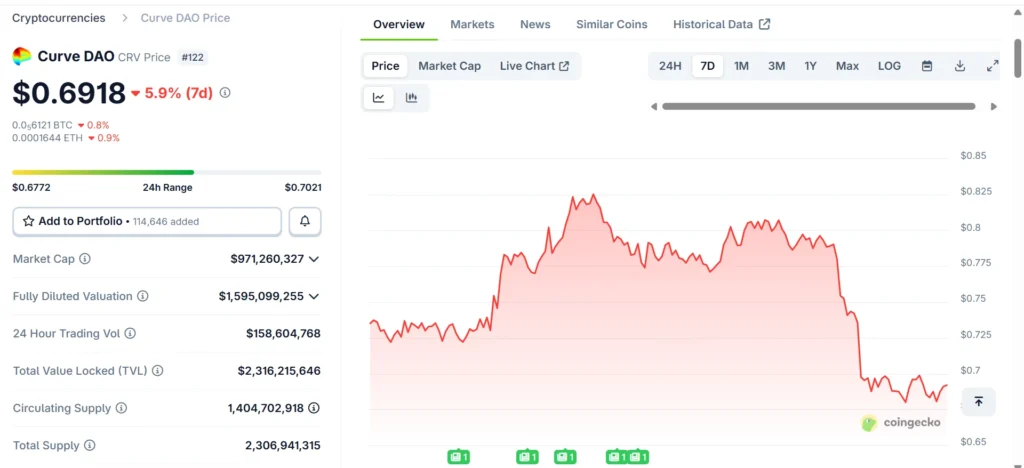This screenshot has width=1024, height=468.
Task: Click the Cryptocurrencies breadcrumb link
Action: (x=59, y=18)
